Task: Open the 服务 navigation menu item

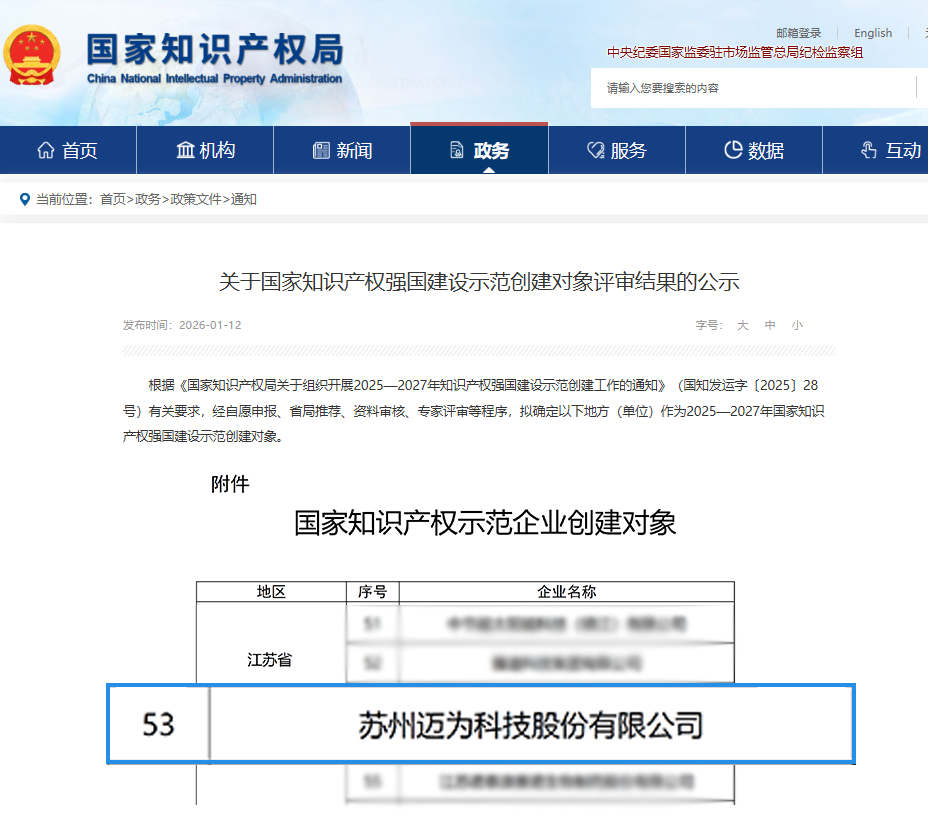Action: tap(617, 150)
